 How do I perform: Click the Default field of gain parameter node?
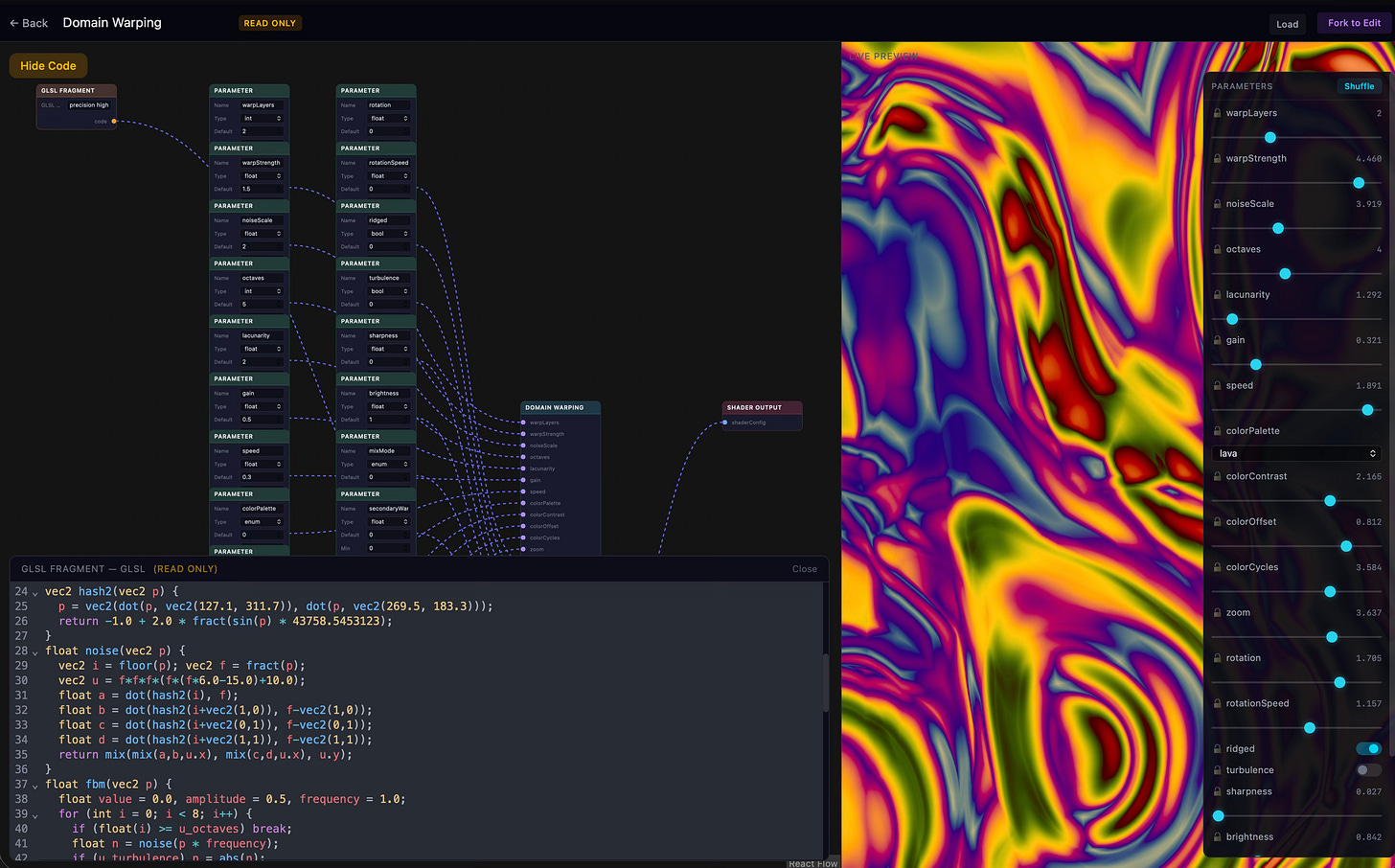coord(262,420)
